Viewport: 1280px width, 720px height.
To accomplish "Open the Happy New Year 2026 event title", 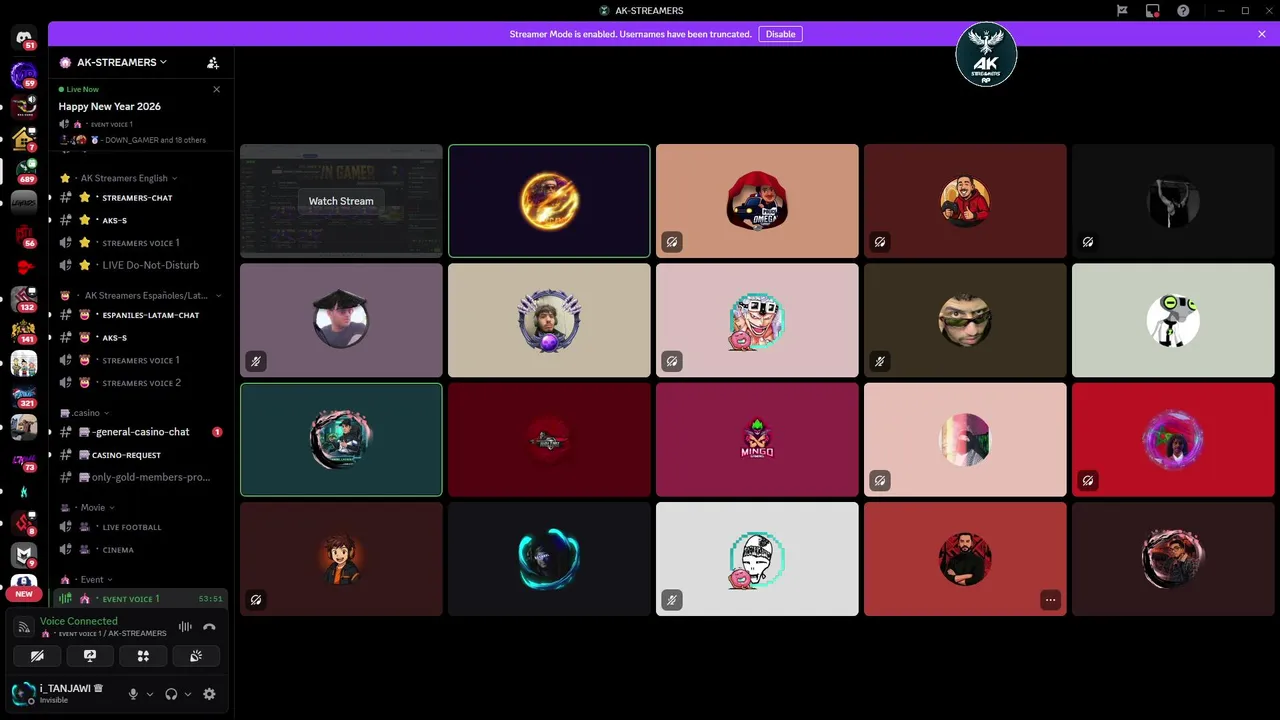I will click(109, 106).
